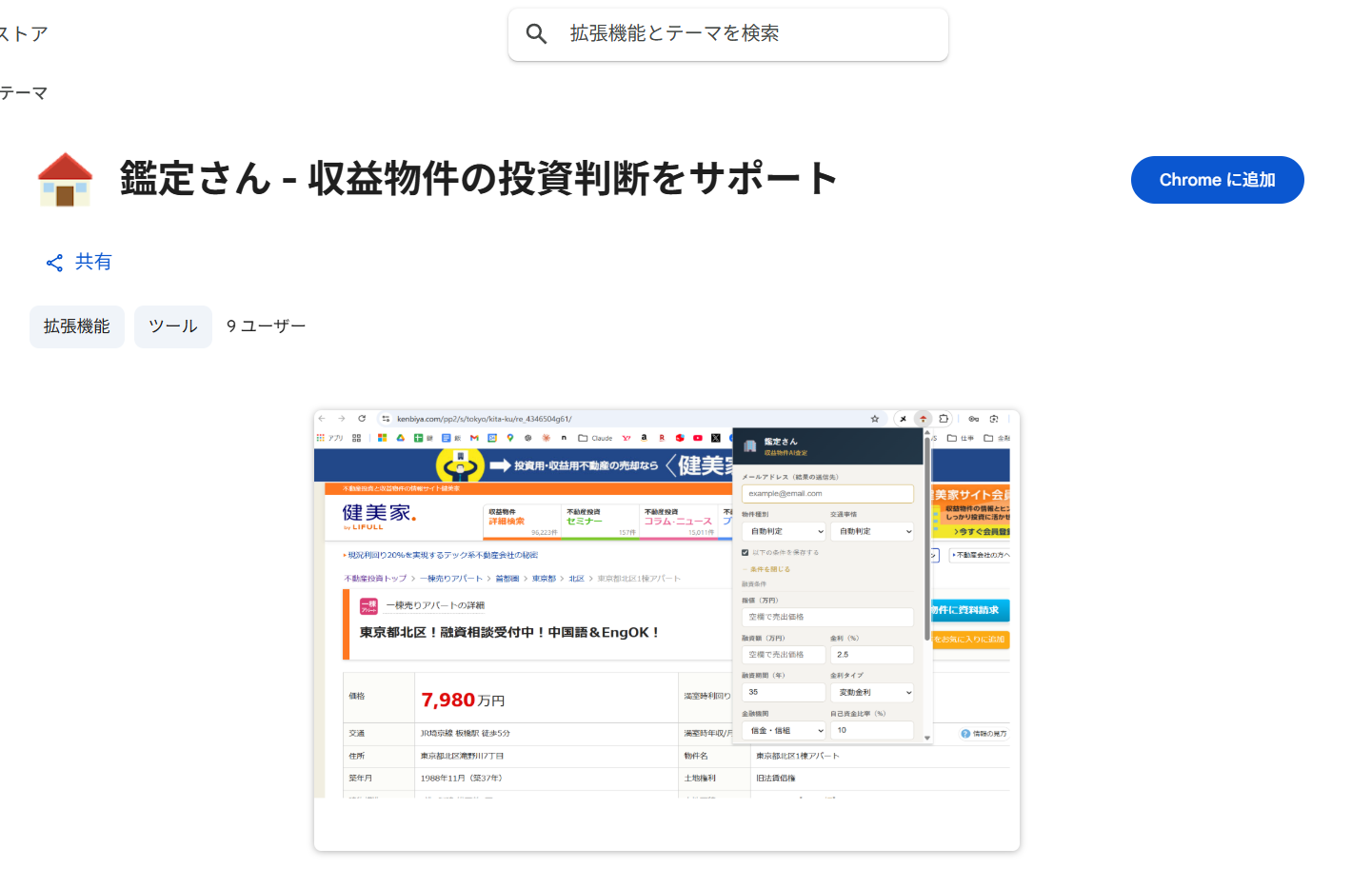
Task: Click the browser refresh icon in the screenshot
Action: (x=363, y=419)
